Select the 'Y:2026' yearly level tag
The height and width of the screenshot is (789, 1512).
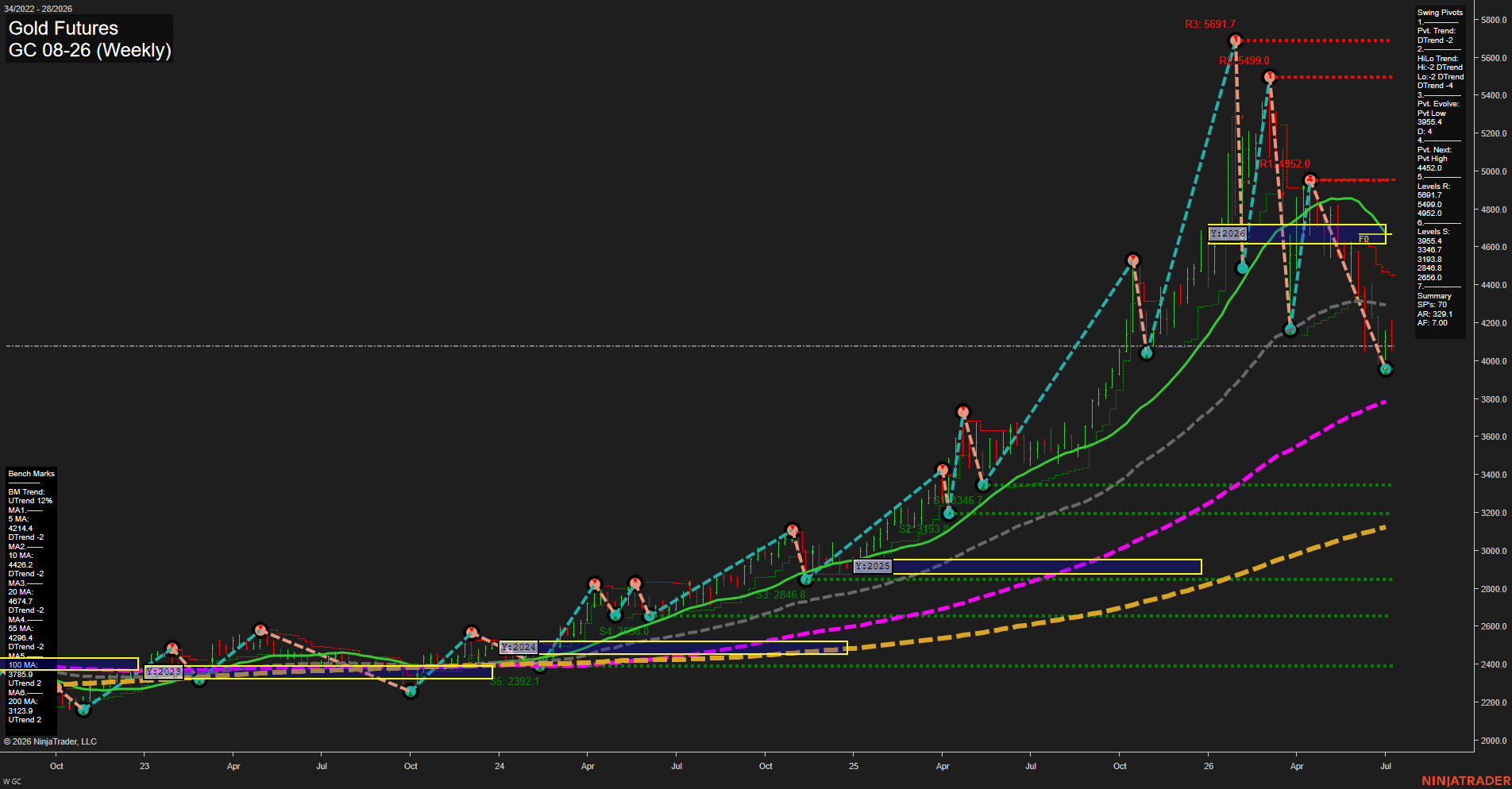coord(1228,233)
